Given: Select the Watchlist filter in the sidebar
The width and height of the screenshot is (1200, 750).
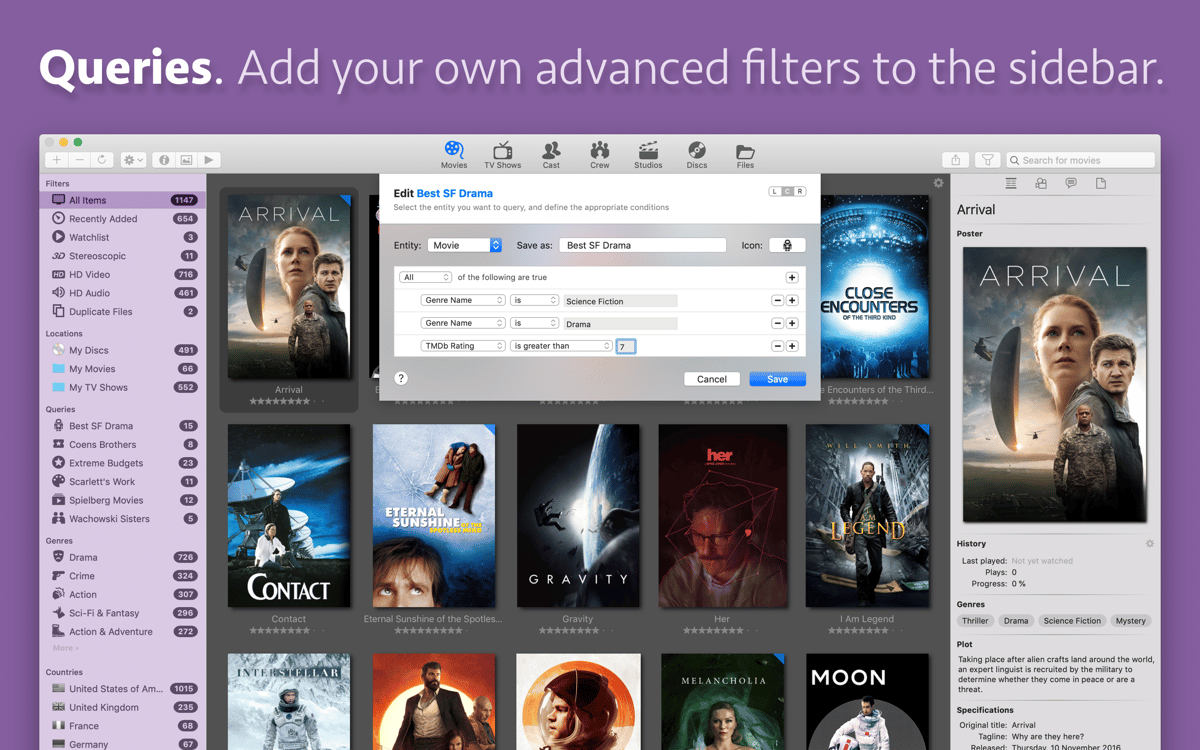Looking at the screenshot, I should (89, 237).
